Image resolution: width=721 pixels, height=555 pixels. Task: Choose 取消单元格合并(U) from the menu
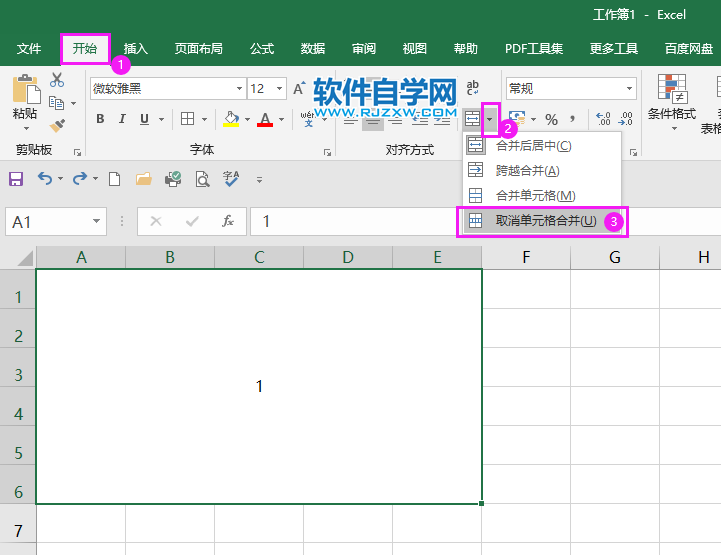[x=542, y=221]
